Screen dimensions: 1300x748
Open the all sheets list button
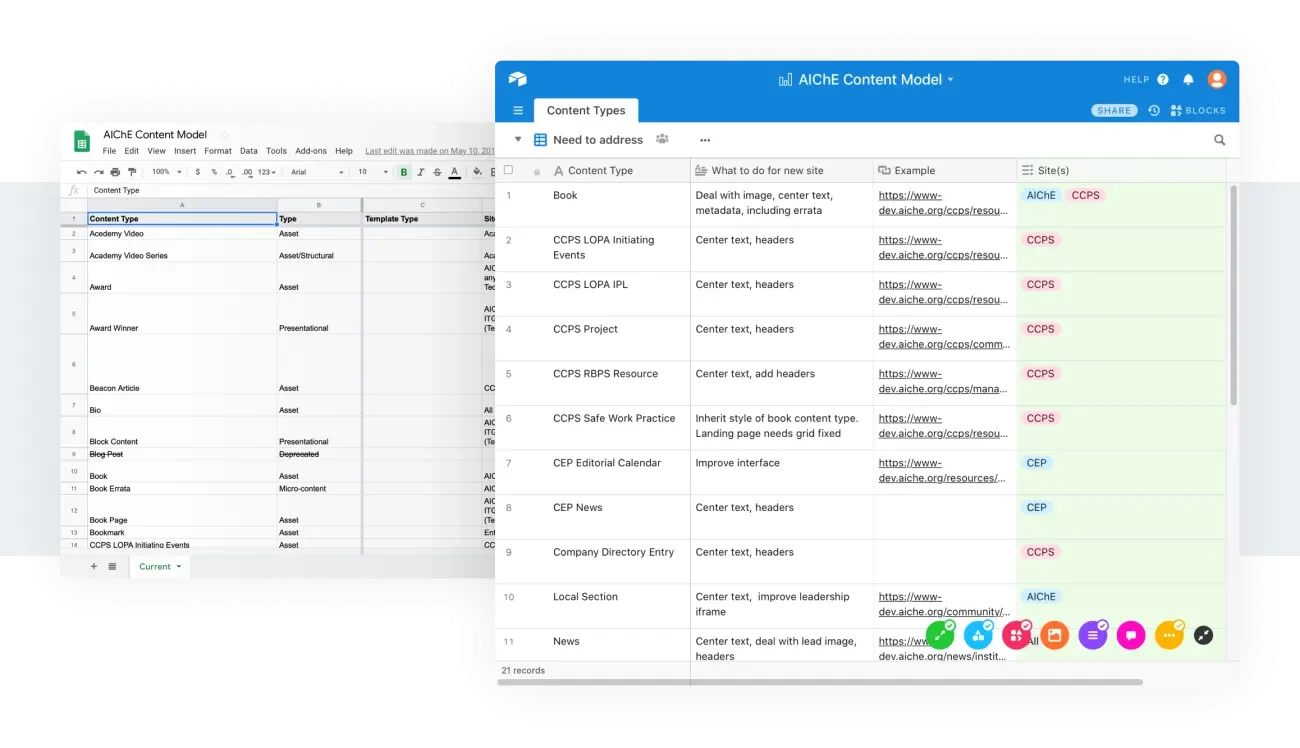coord(112,566)
